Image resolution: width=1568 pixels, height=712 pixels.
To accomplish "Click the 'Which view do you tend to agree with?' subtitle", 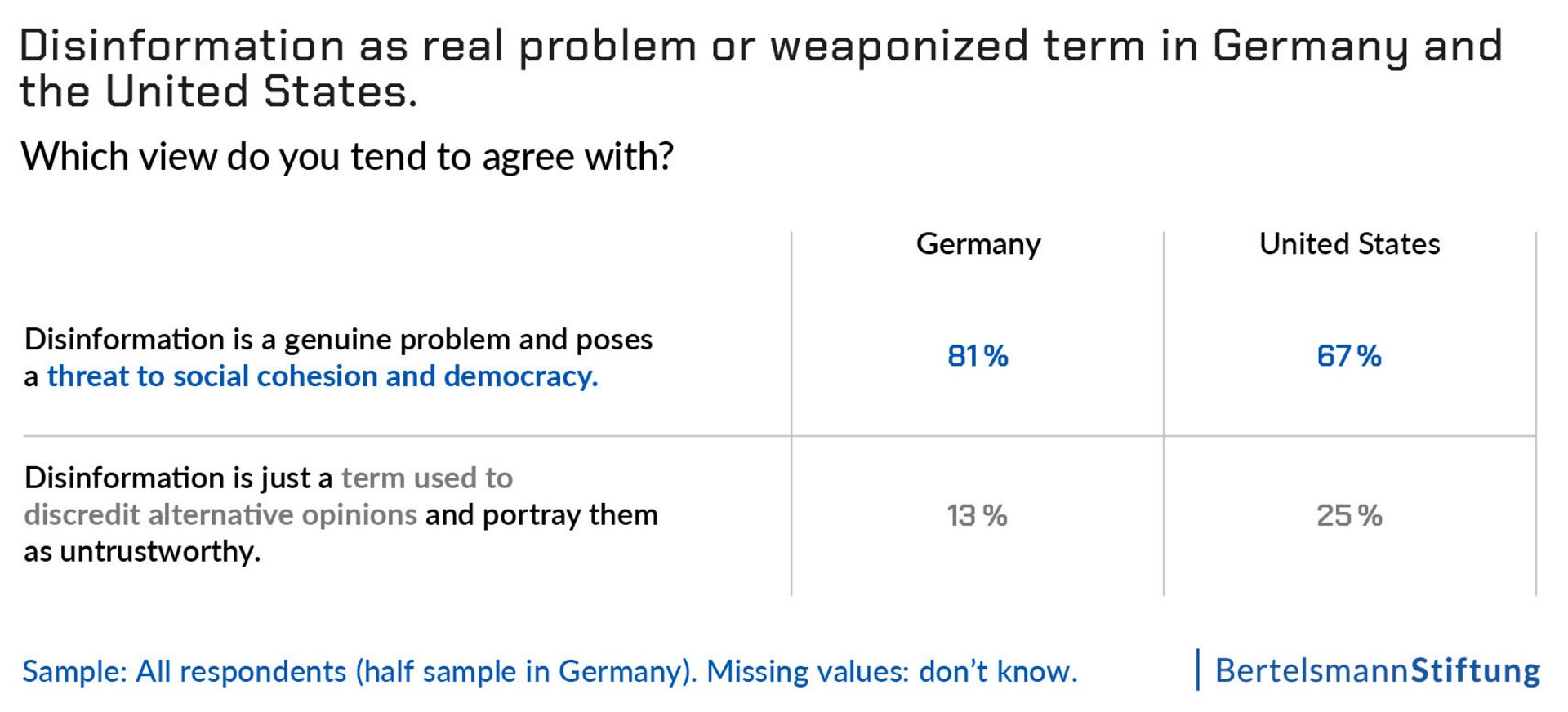I will [347, 156].
